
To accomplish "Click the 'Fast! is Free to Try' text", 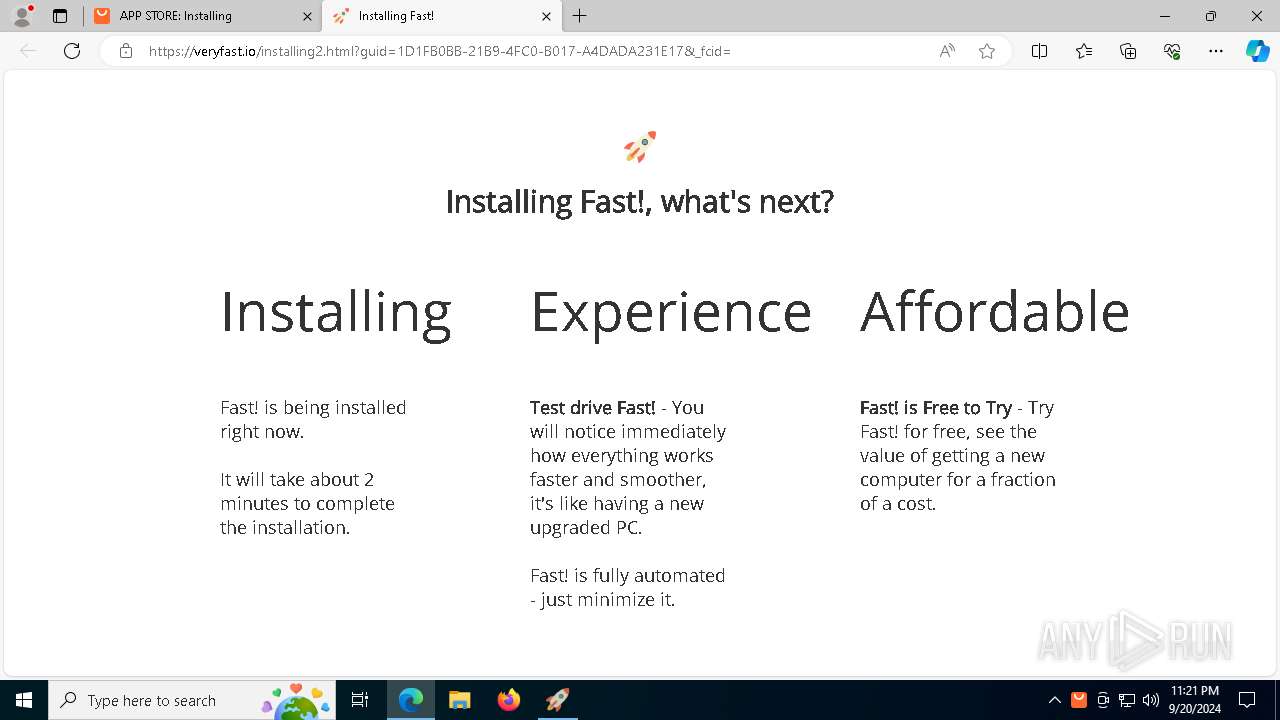I will coord(936,408).
